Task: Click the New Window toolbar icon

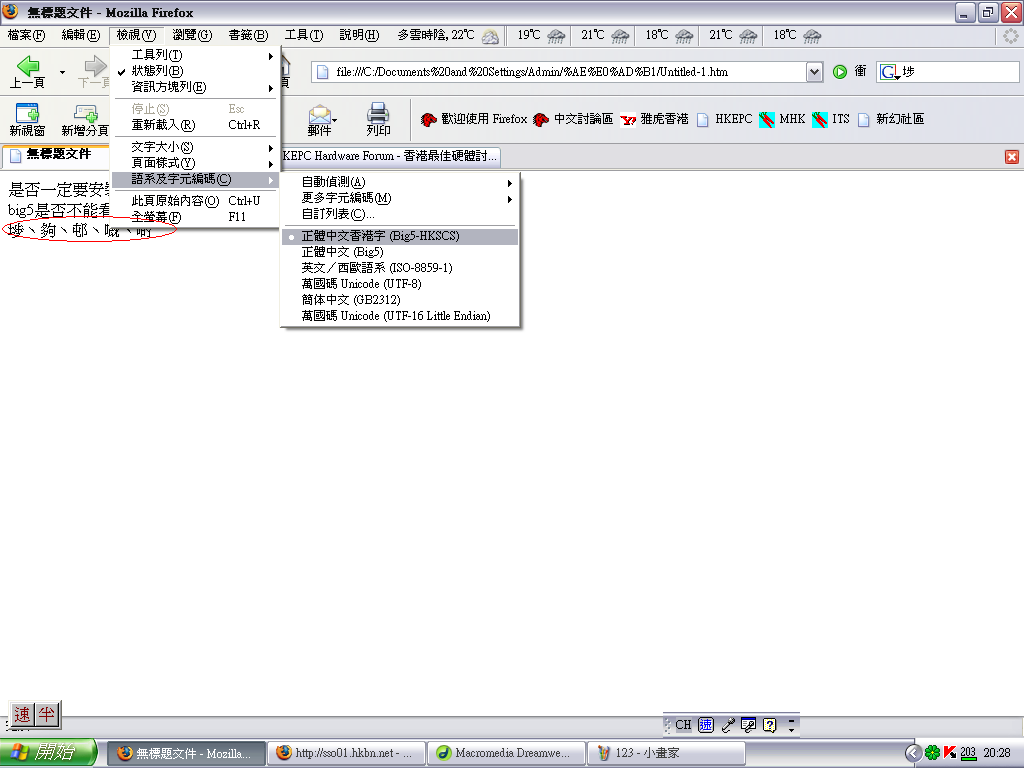Action: [27, 119]
